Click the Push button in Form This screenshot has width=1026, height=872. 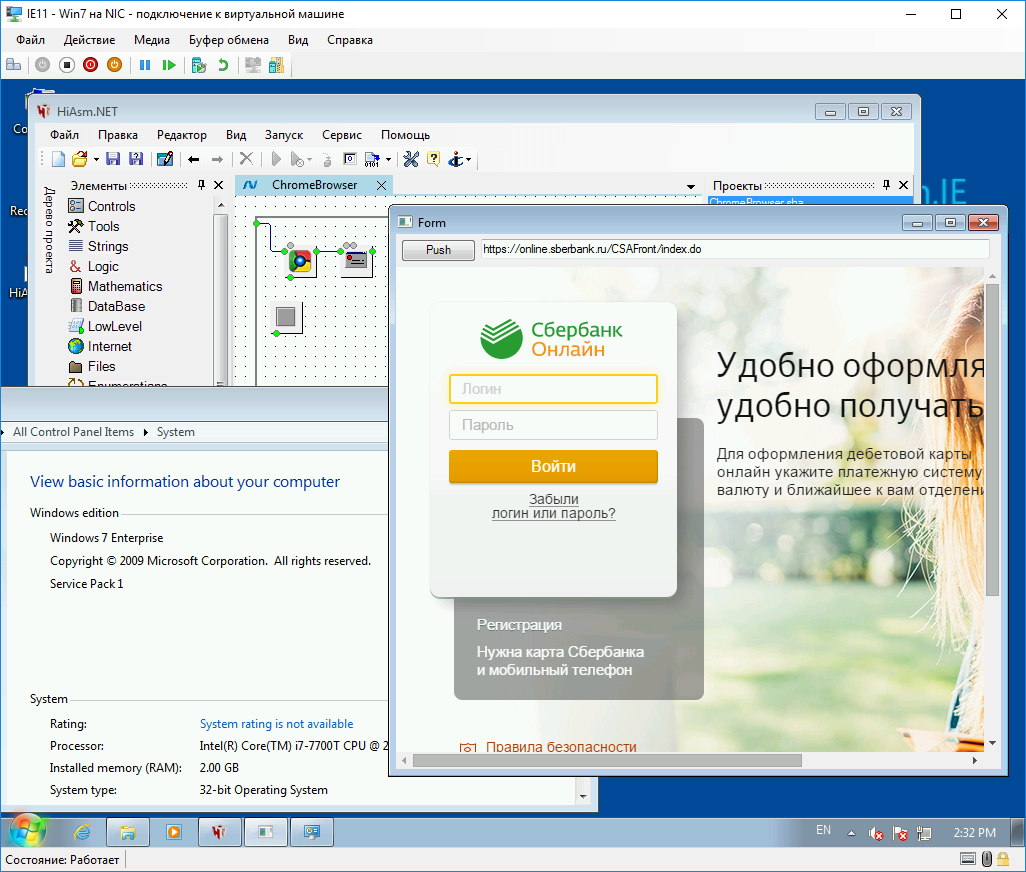click(x=438, y=250)
